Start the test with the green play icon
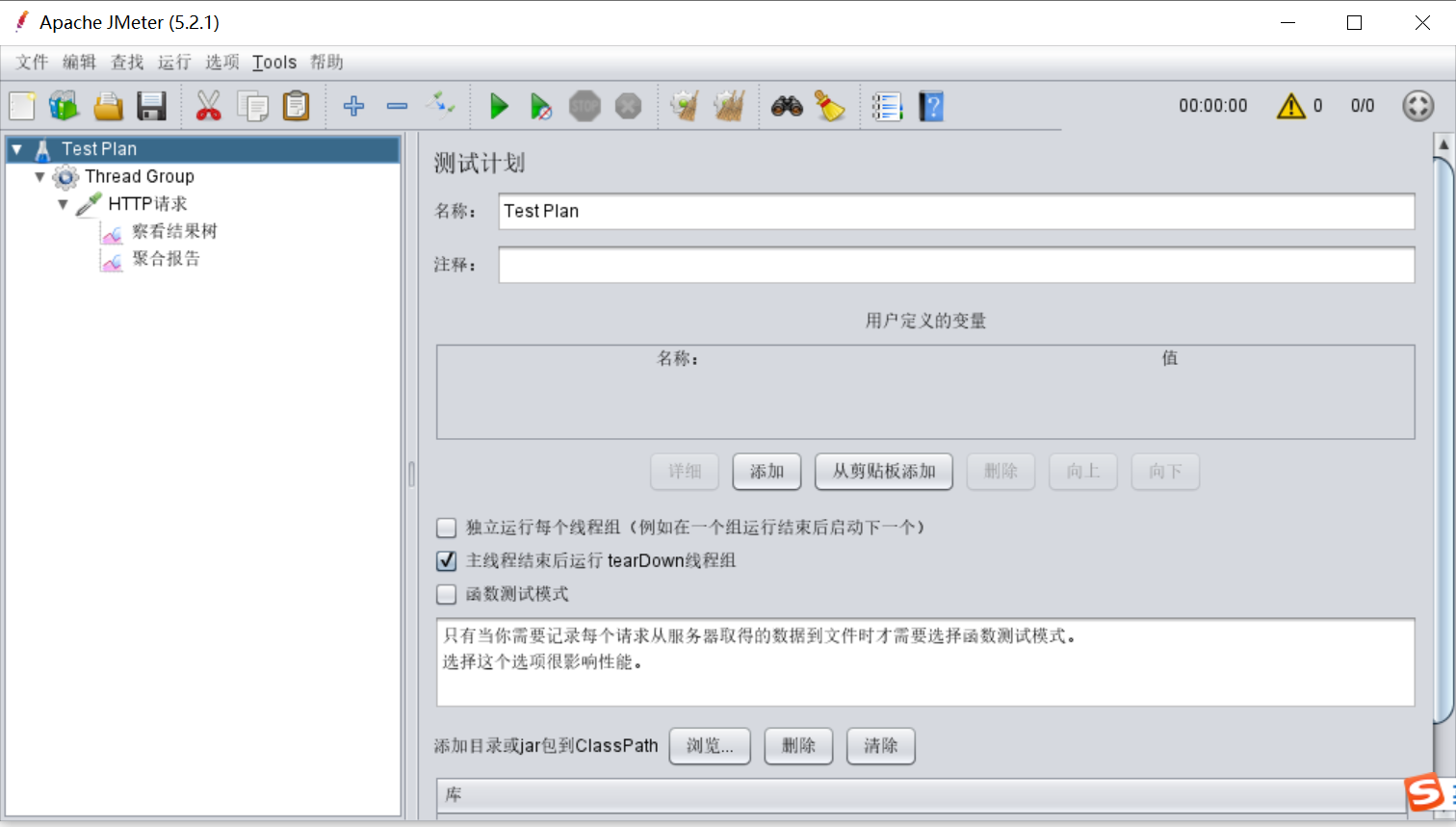The width and height of the screenshot is (1456, 827). [498, 106]
